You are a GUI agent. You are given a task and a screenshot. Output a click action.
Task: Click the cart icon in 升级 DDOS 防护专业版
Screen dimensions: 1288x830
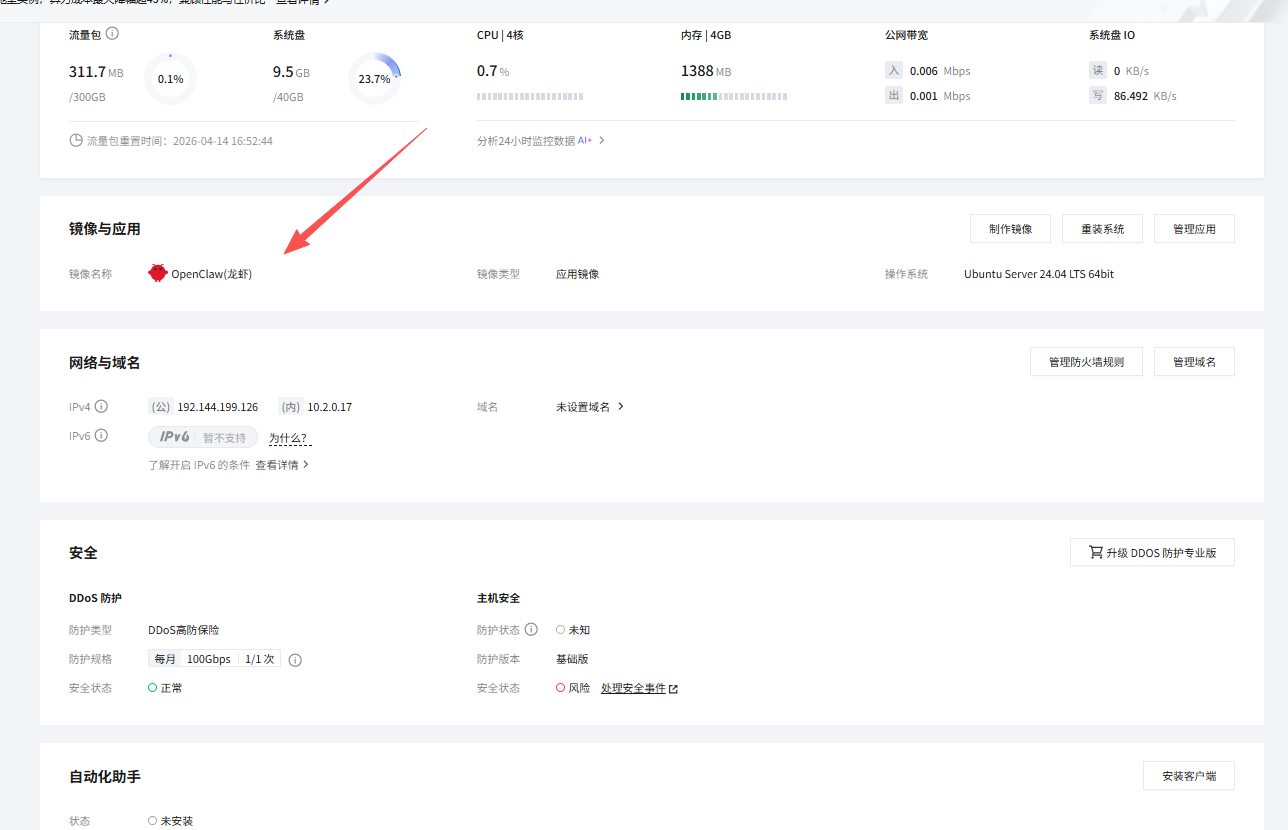pyautogui.click(x=1095, y=552)
